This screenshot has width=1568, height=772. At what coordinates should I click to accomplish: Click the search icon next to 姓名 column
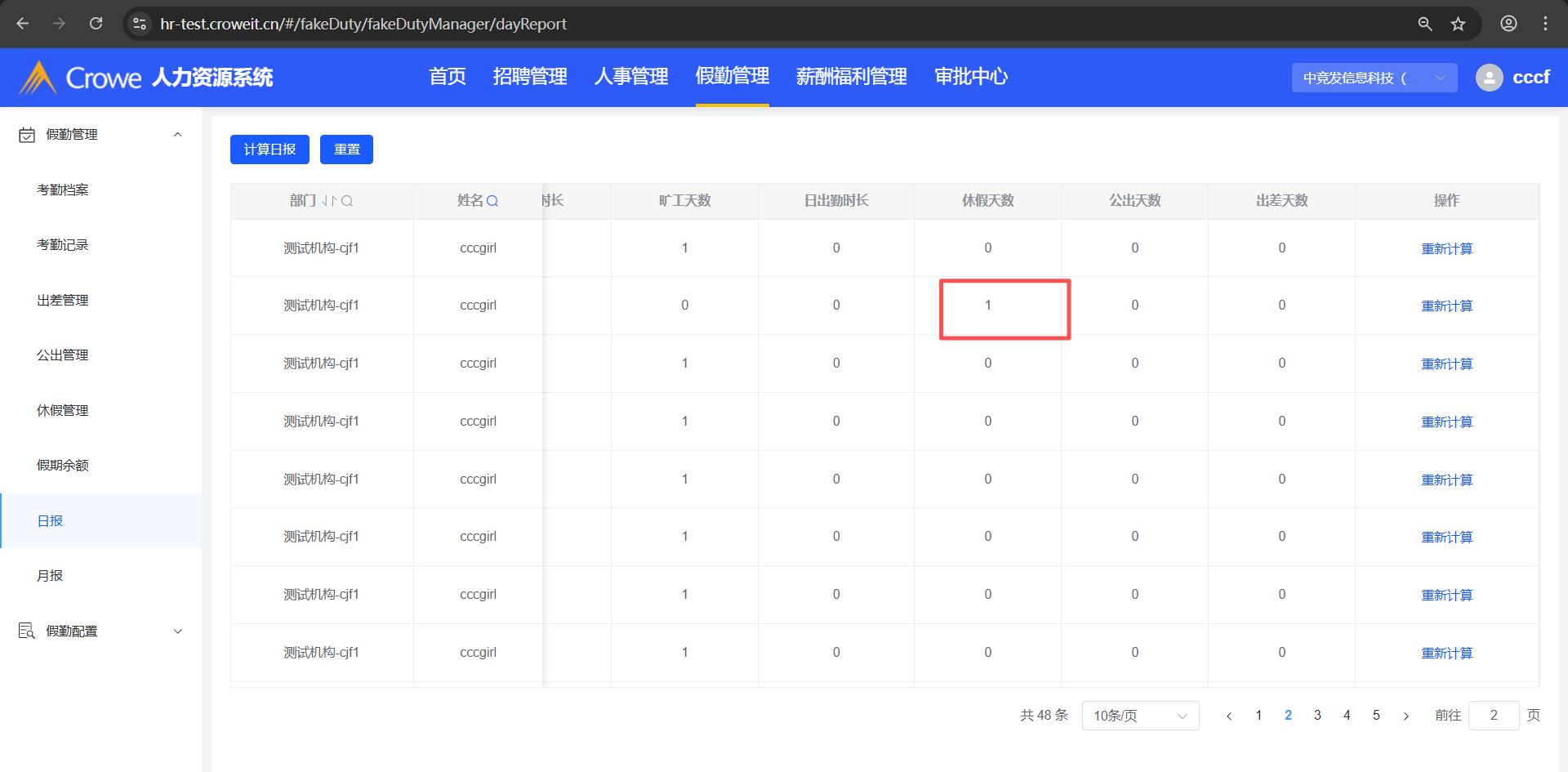pos(492,201)
